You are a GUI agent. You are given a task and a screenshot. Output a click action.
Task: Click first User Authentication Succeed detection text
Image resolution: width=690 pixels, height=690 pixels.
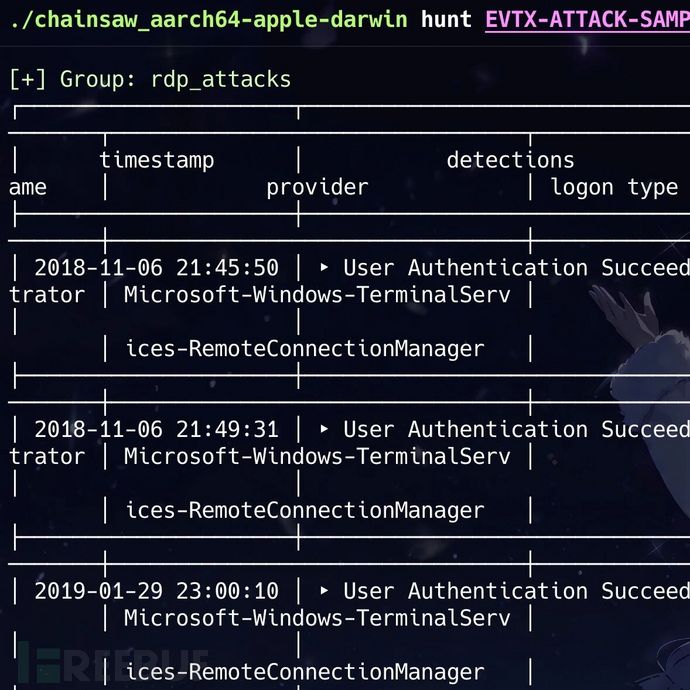coord(516,268)
